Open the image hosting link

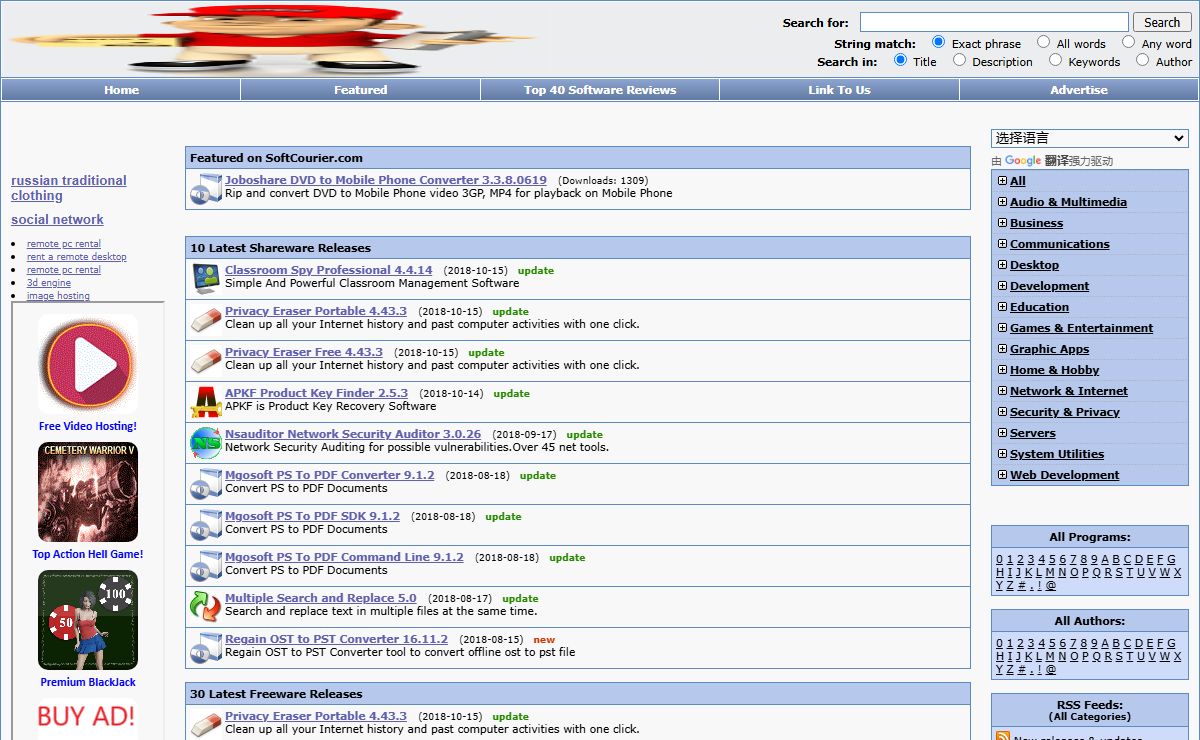pyautogui.click(x=58, y=296)
